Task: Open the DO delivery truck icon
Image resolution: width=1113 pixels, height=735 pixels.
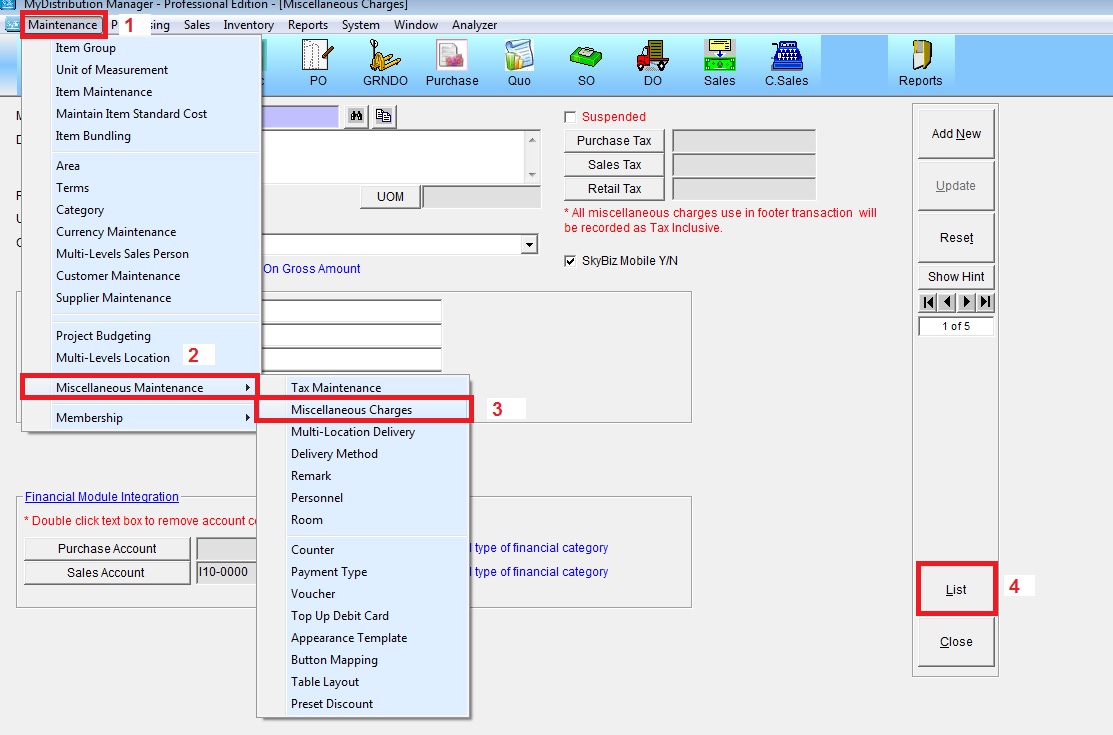Action: (652, 62)
